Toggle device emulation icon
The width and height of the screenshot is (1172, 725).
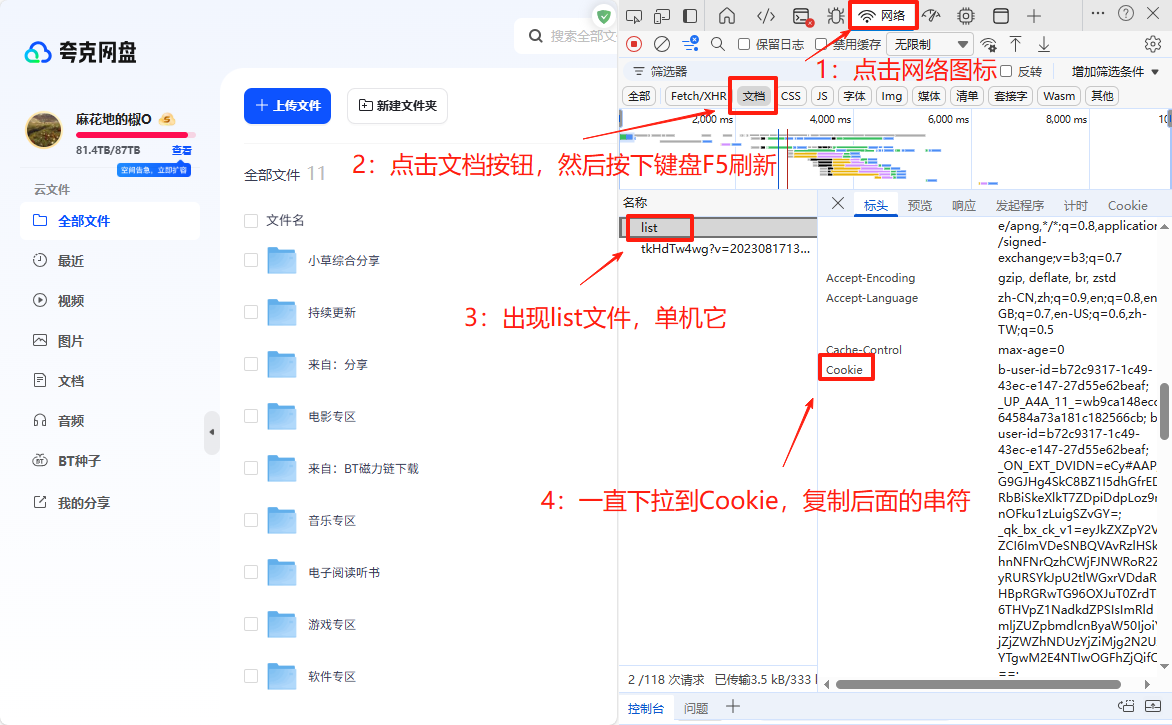click(662, 16)
